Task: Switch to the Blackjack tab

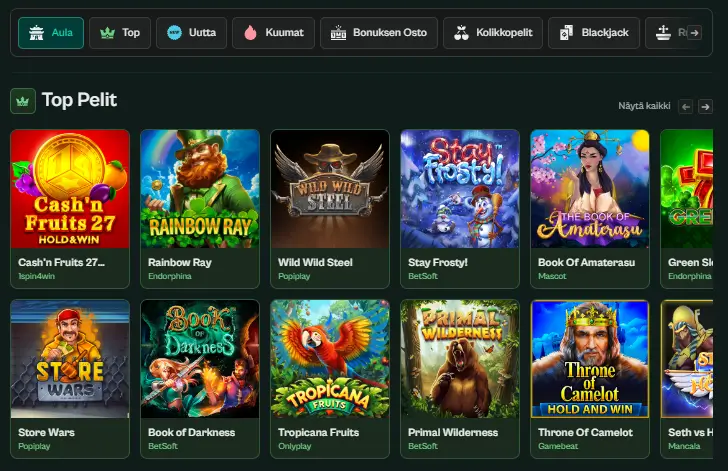Action: click(594, 33)
